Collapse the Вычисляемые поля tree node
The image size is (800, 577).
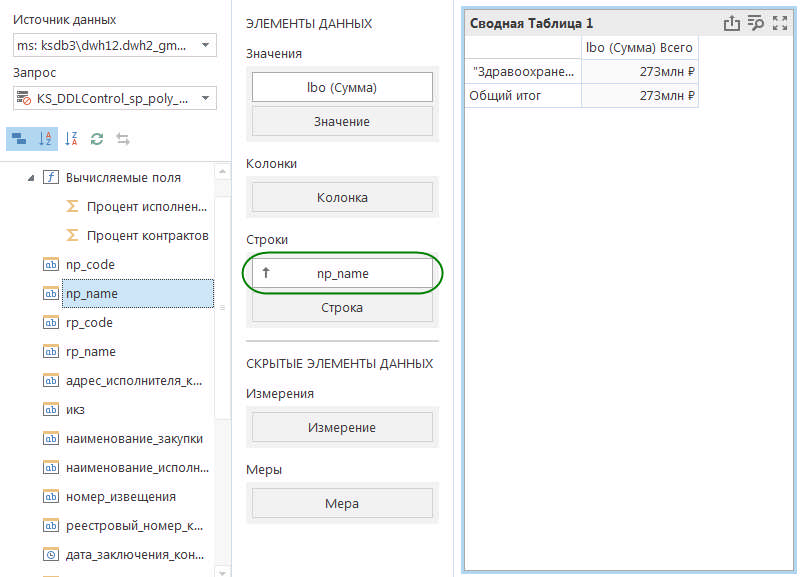tap(30, 177)
